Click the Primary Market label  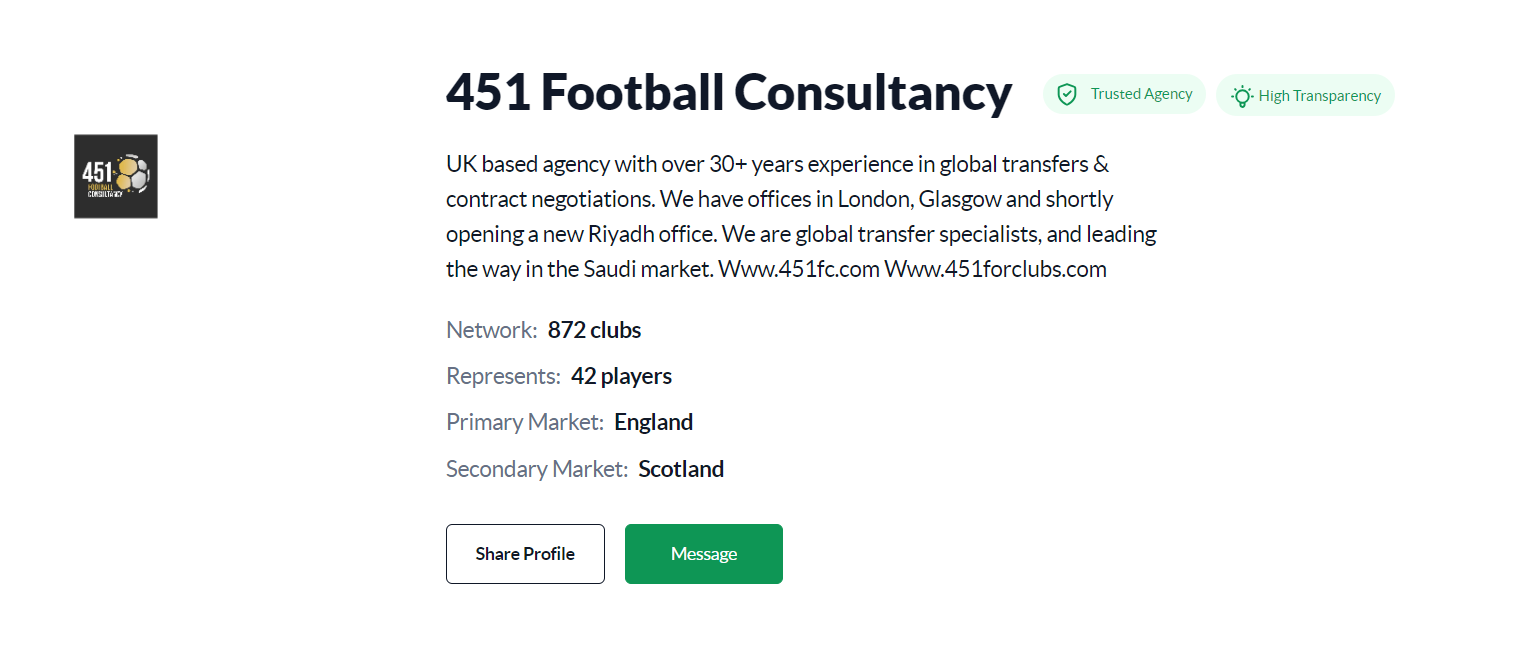tap(525, 422)
